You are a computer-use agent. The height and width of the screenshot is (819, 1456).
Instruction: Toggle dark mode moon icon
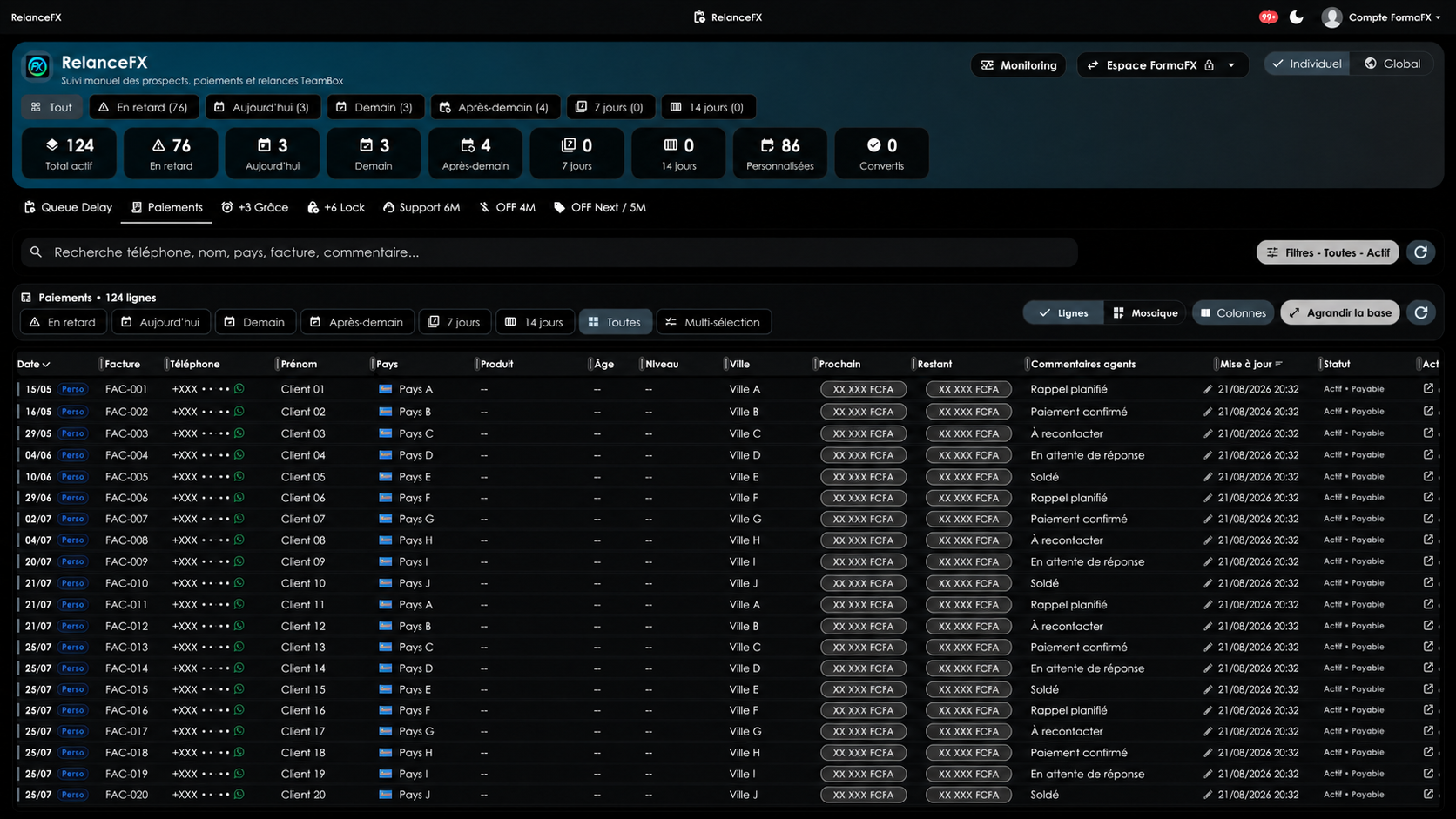pyautogui.click(x=1297, y=17)
